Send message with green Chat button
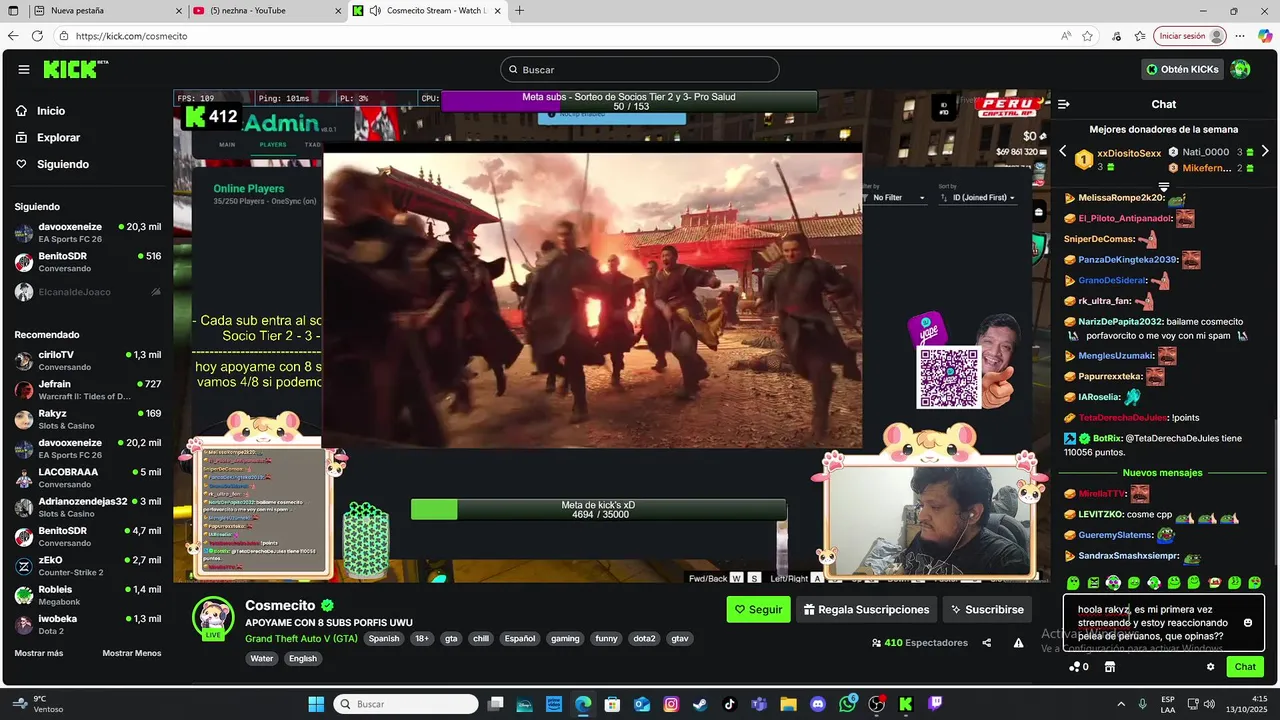1280x720 pixels. (1245, 667)
